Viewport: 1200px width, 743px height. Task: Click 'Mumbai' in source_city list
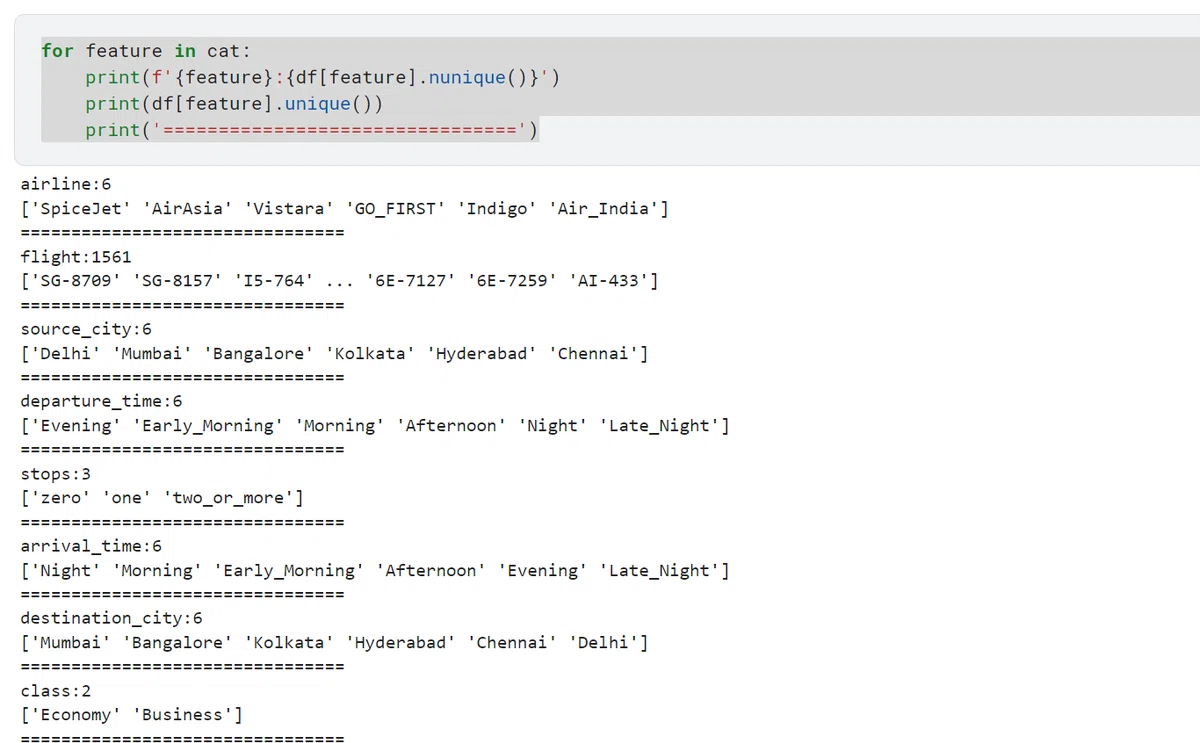[x=152, y=354]
